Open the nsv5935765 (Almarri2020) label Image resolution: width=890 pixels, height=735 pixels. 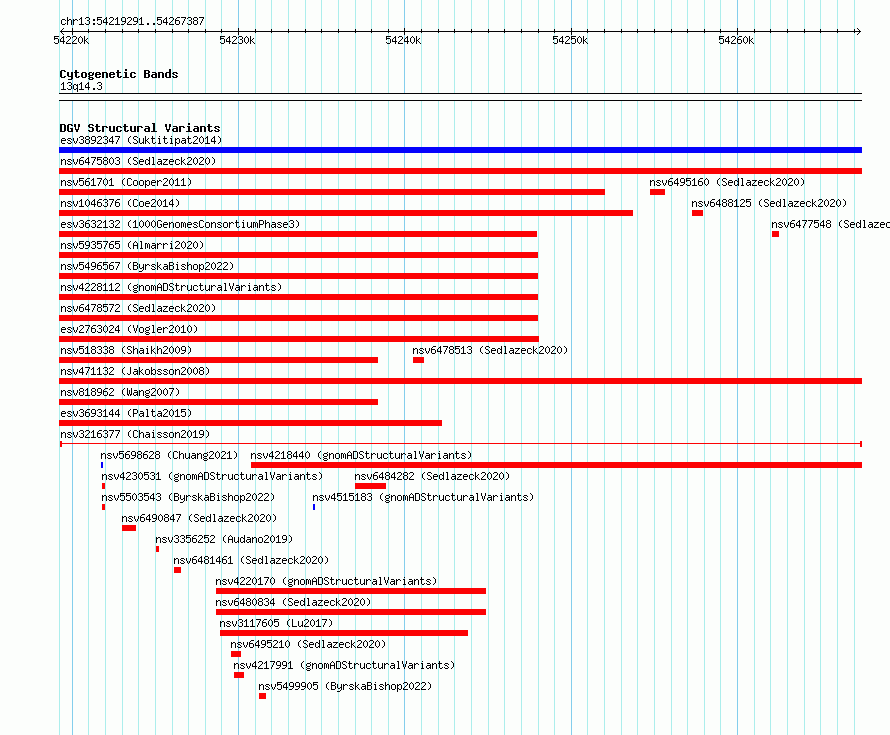point(132,245)
